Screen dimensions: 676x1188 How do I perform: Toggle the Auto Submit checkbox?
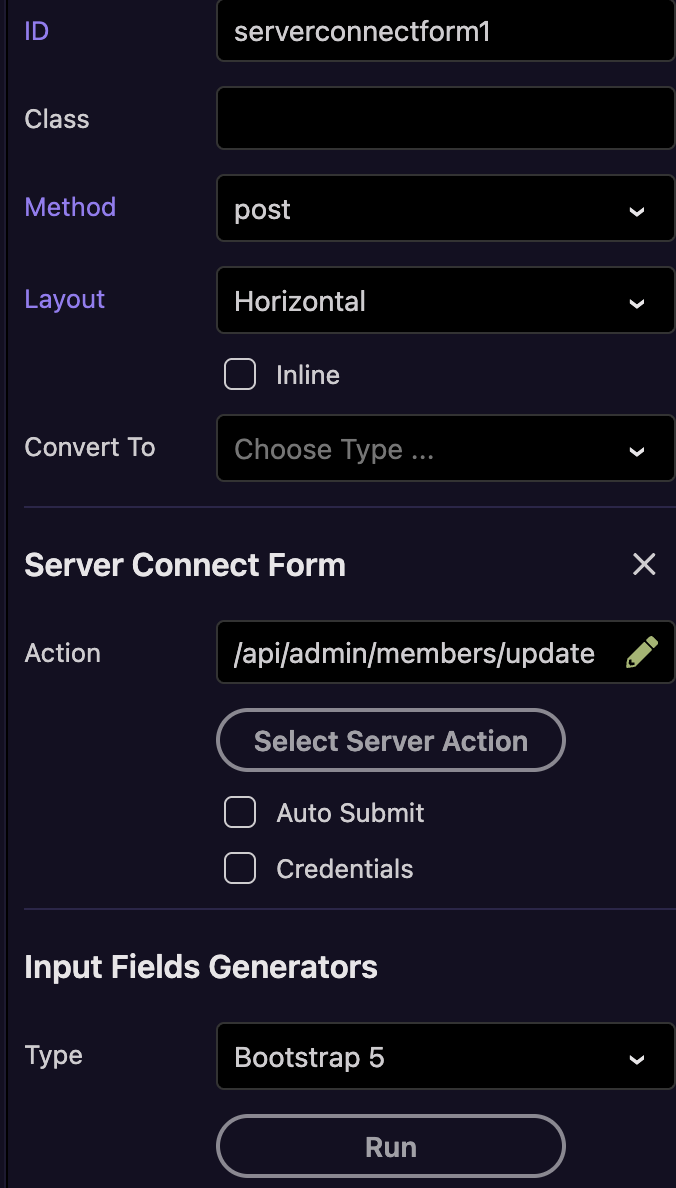coord(240,813)
